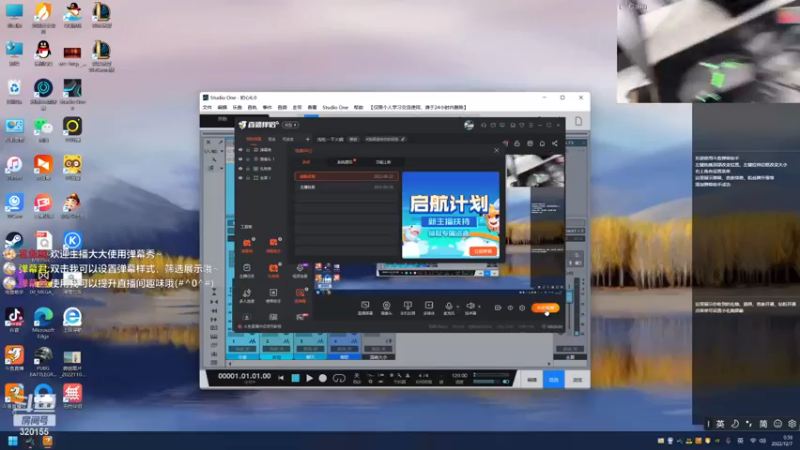Click the tempo value 120.00 in transport
The height and width of the screenshot is (450, 800).
459,376
